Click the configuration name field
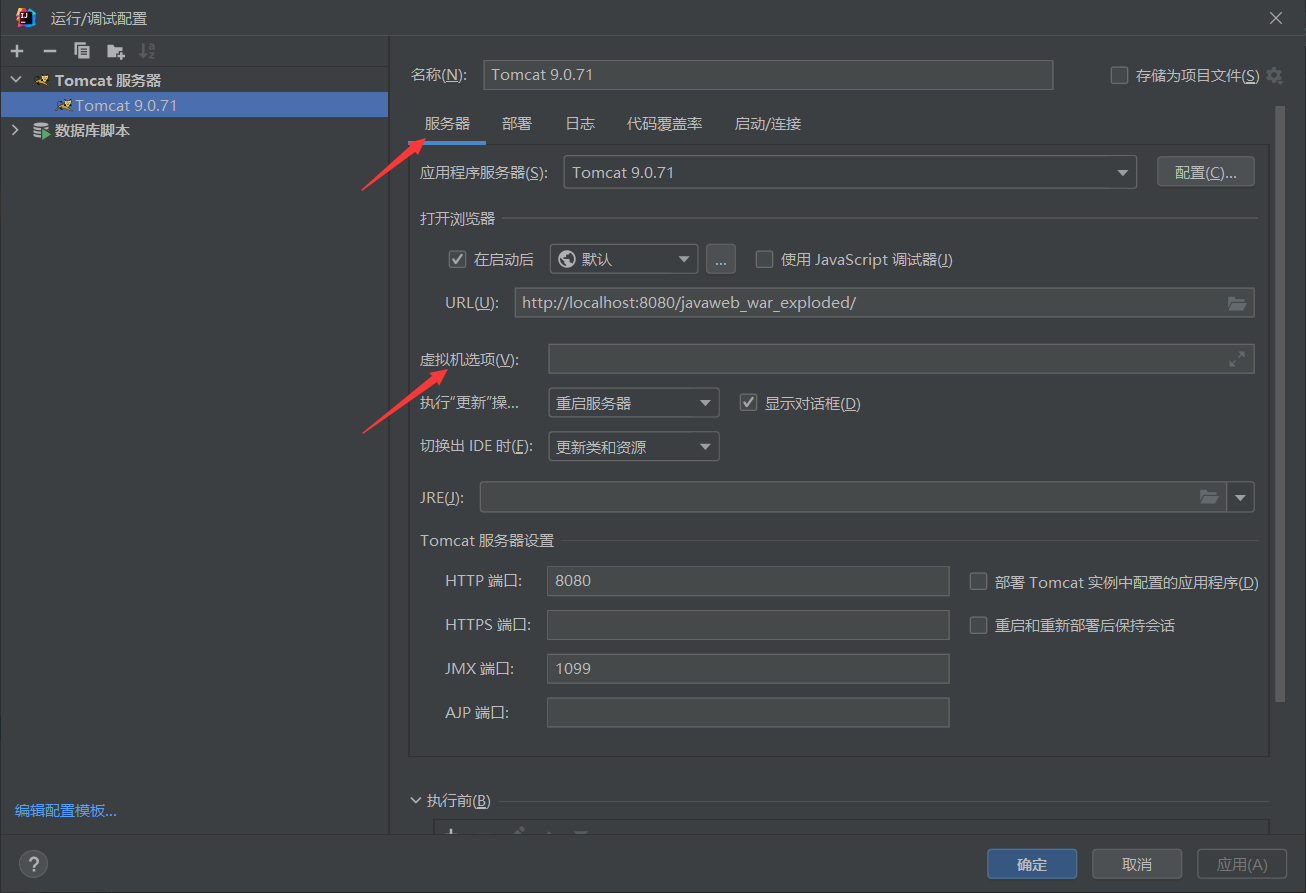 (x=768, y=75)
